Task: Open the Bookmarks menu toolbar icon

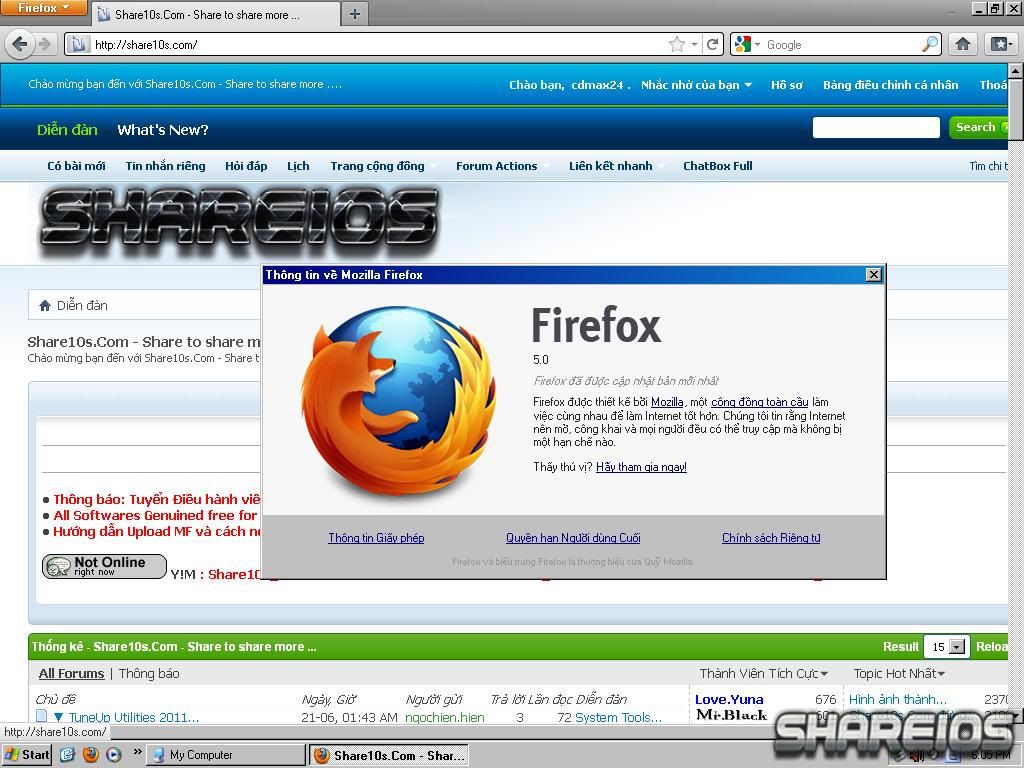Action: pos(1002,44)
